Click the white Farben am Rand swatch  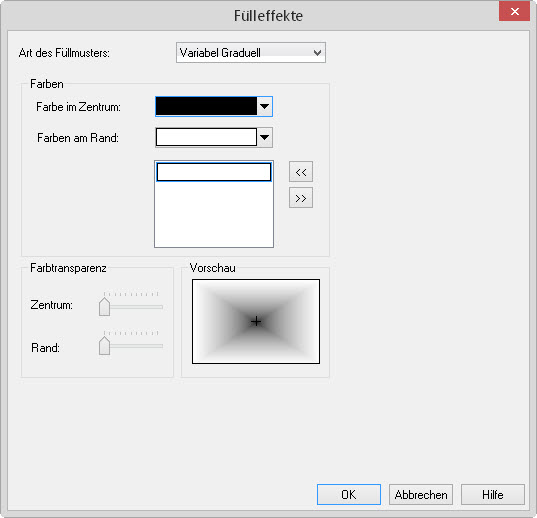click(206, 137)
